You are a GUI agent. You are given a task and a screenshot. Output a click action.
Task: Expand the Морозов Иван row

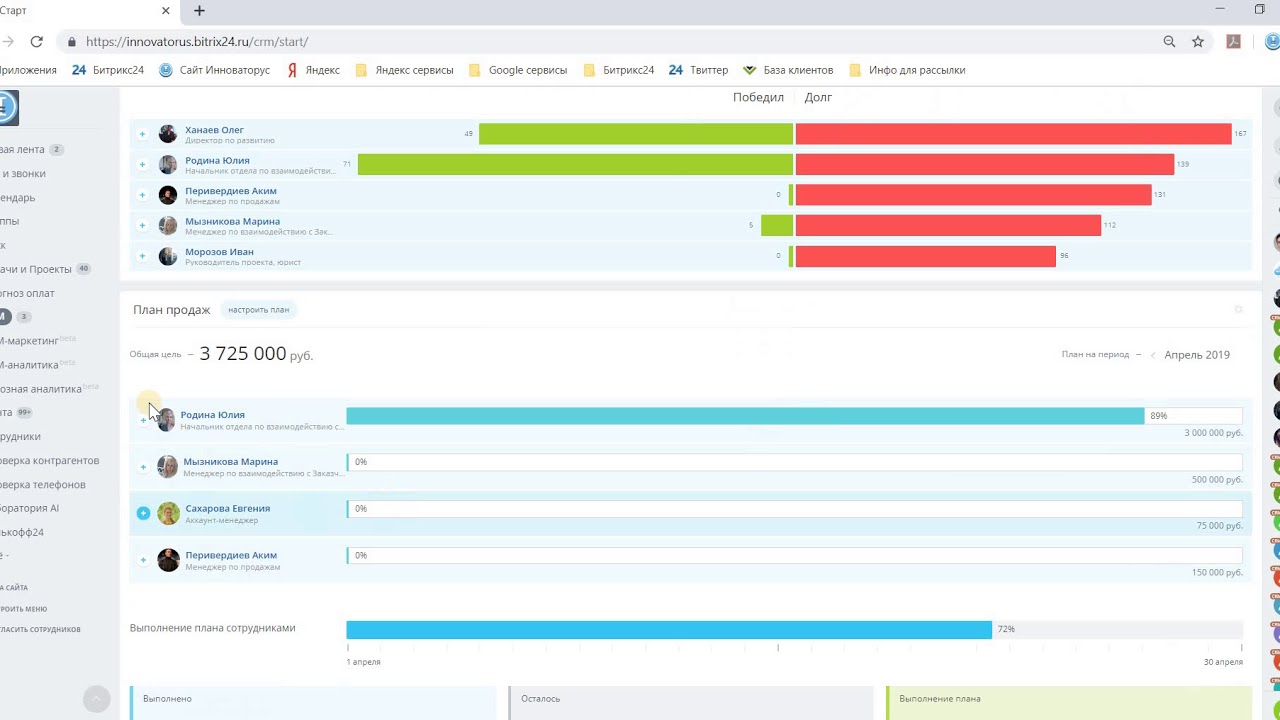142,256
